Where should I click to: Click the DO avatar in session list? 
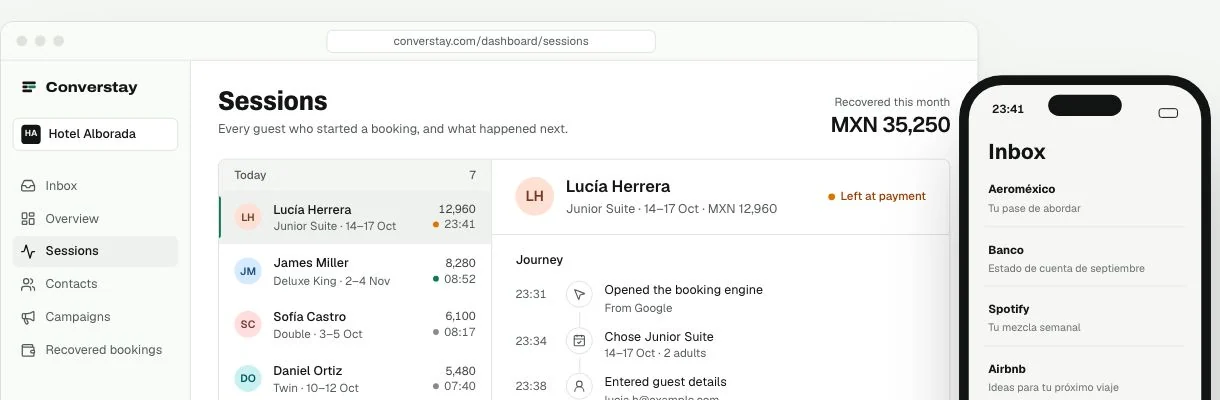coord(248,378)
